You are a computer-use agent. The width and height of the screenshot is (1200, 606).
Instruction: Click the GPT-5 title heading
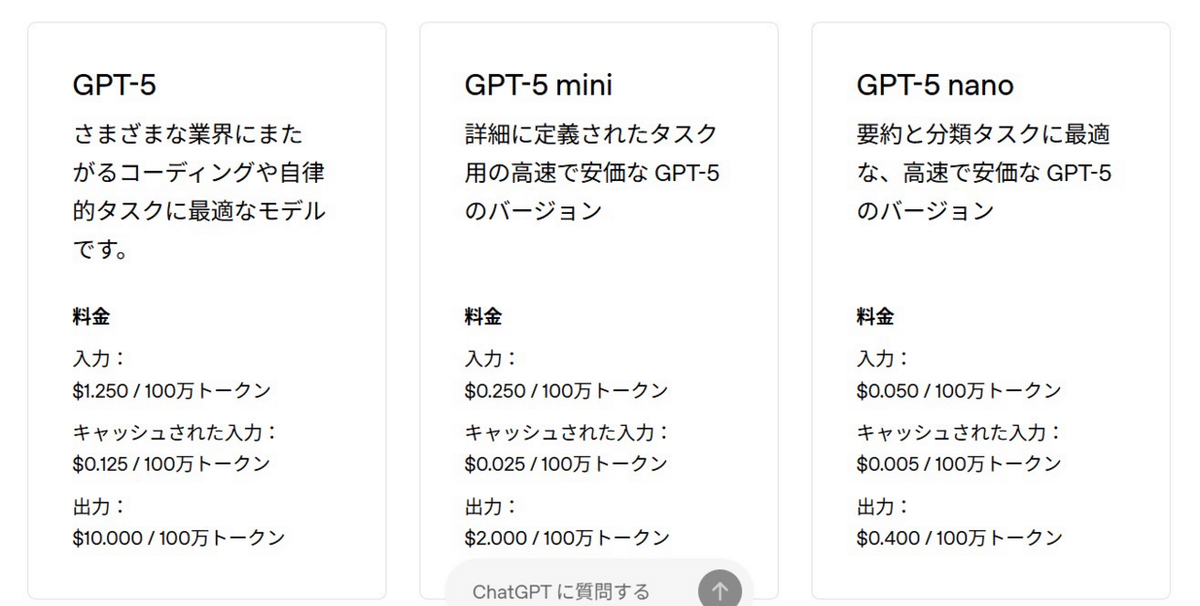[110, 85]
